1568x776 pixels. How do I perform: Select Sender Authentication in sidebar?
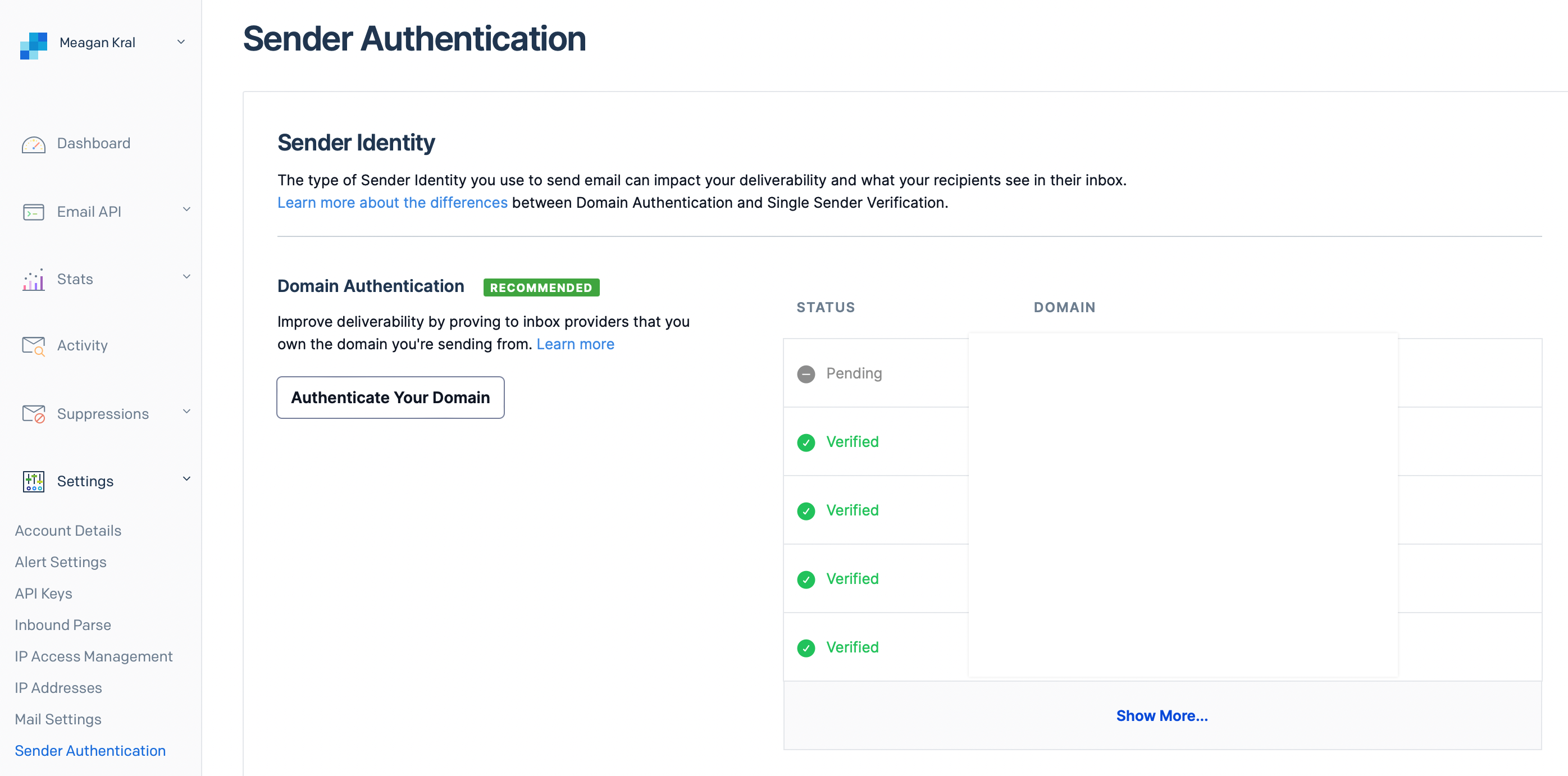[90, 750]
